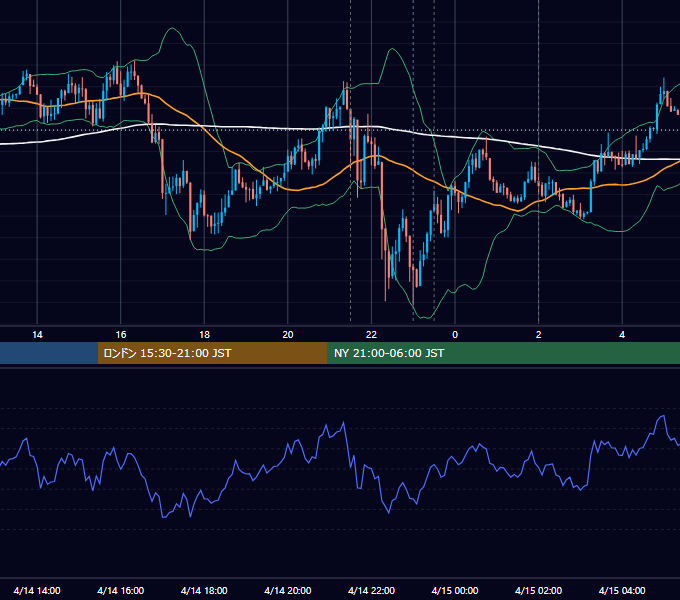Click the 4/15 00:00 date label
This screenshot has height=600, width=680.
click(455, 590)
